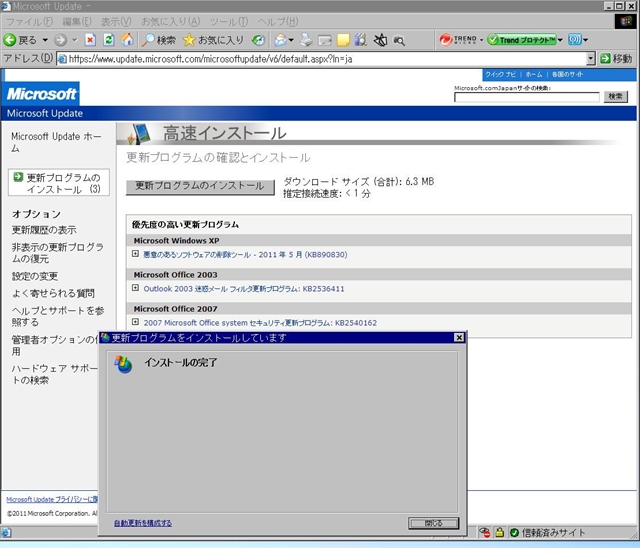Open 非表示の更新プログラムの復元 sidebar link

click(x=57, y=253)
